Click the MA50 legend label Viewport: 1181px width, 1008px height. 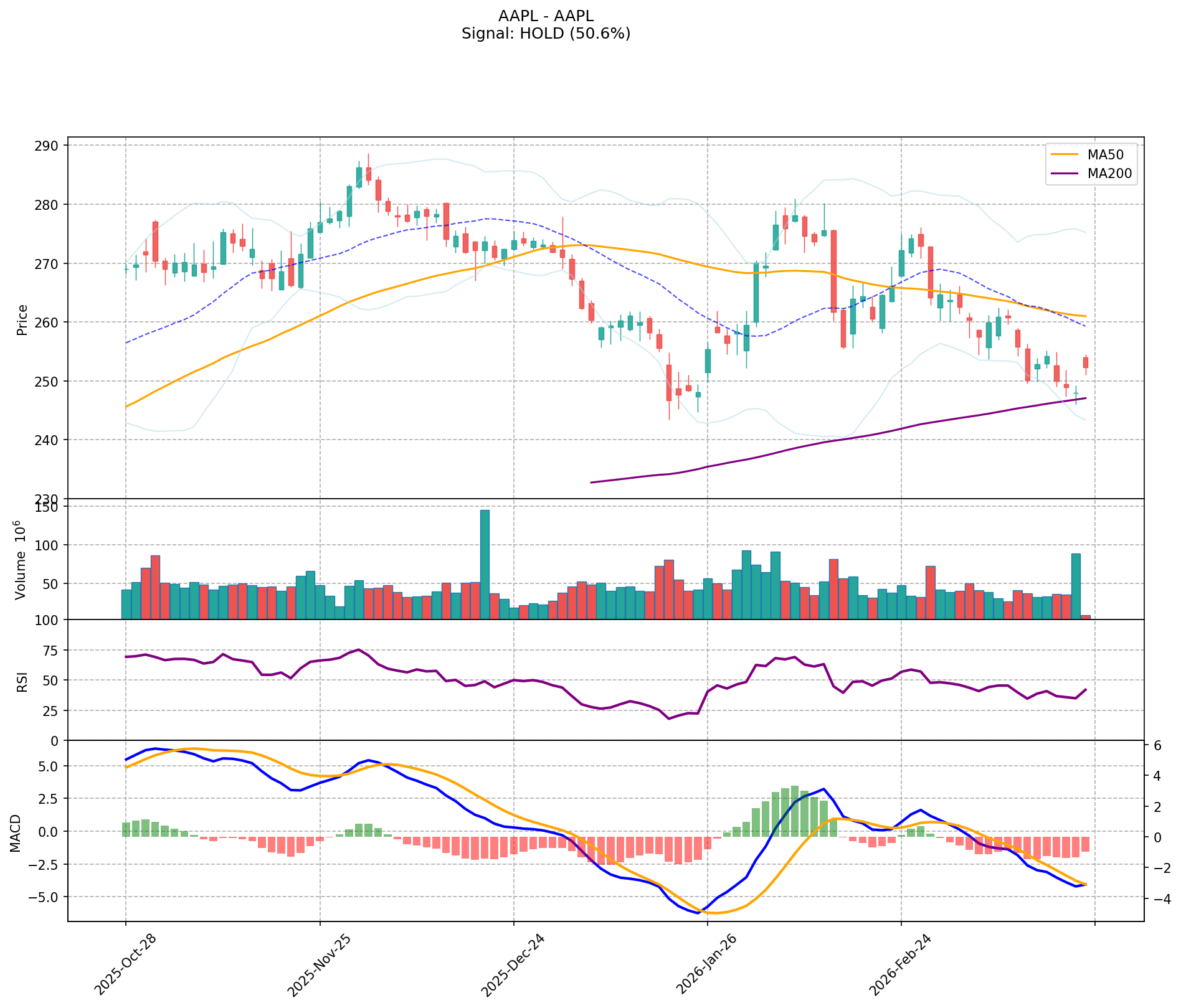coord(1104,154)
